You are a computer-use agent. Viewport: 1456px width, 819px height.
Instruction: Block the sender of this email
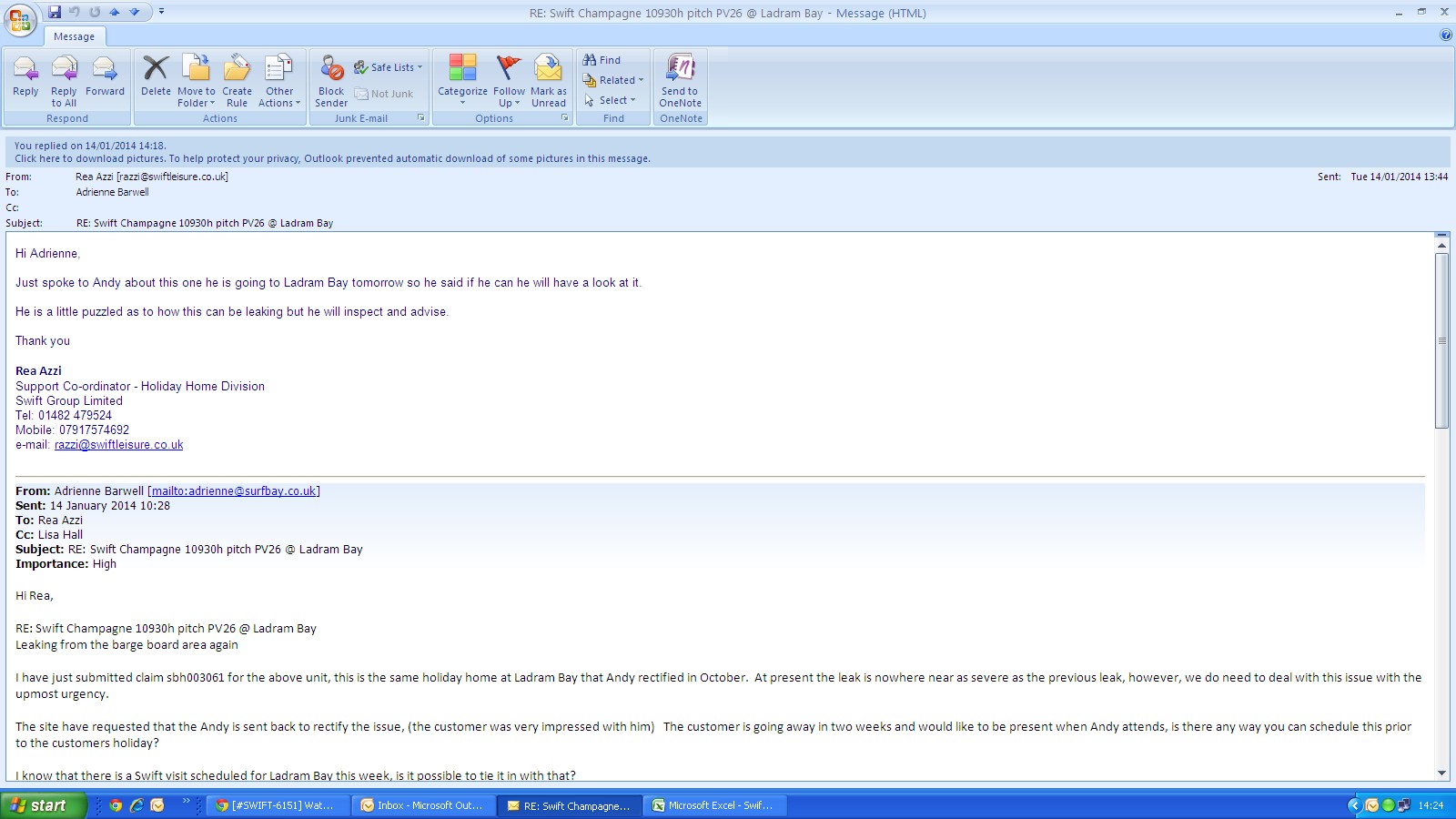tap(331, 81)
